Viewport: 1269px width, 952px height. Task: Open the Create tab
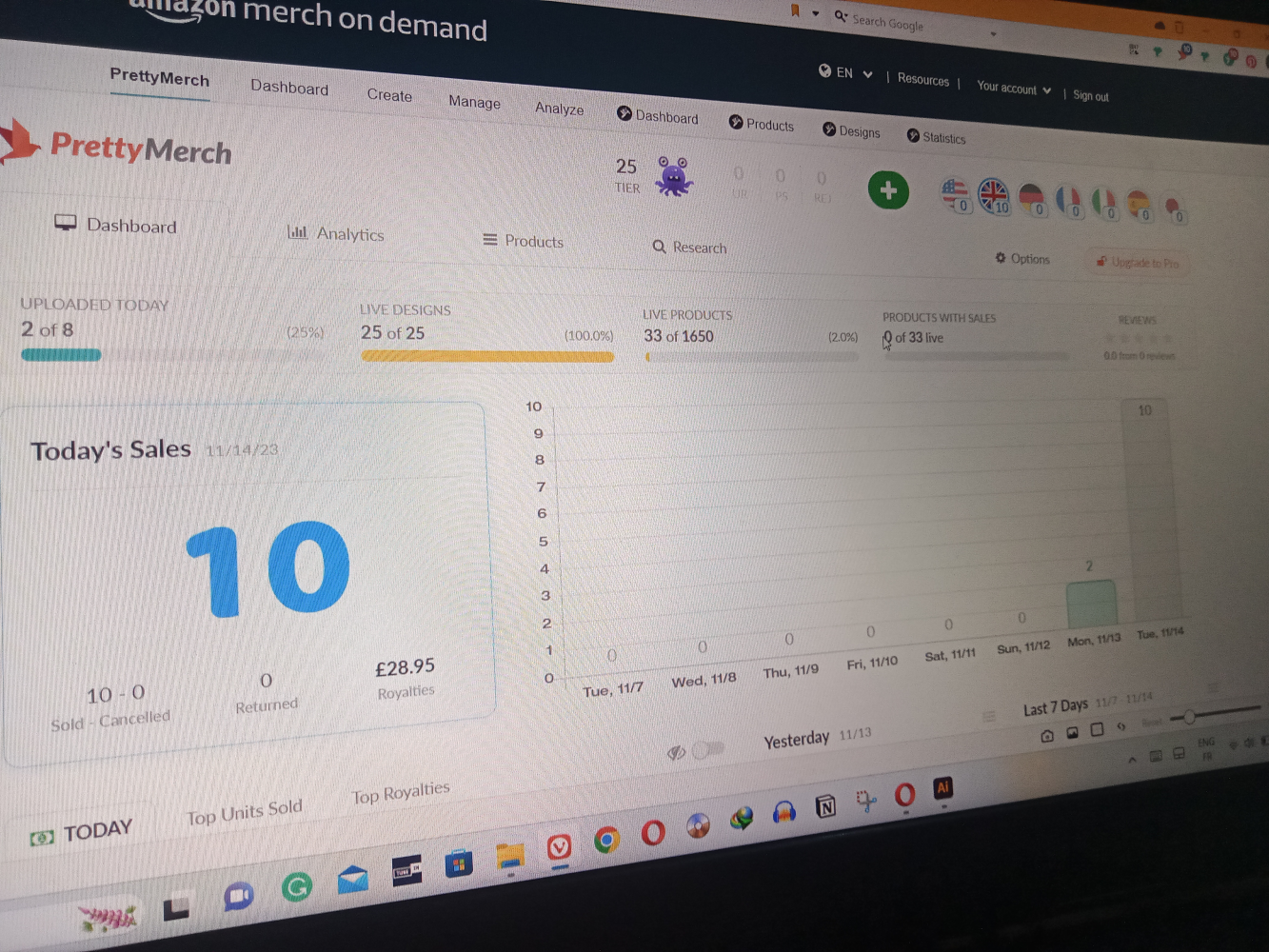389,95
